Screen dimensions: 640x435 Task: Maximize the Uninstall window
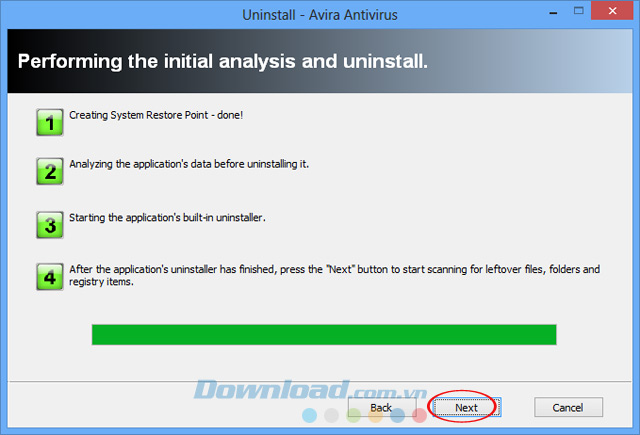(x=578, y=11)
